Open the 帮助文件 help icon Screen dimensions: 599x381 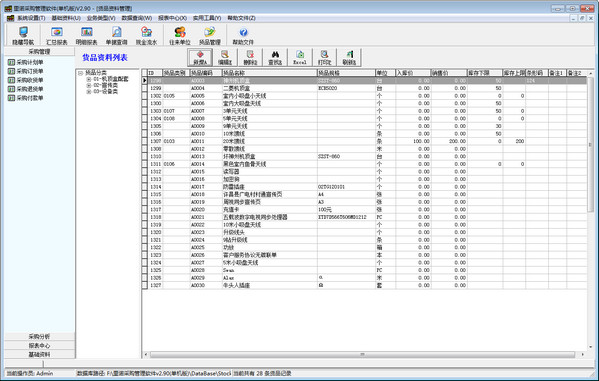click(243, 35)
